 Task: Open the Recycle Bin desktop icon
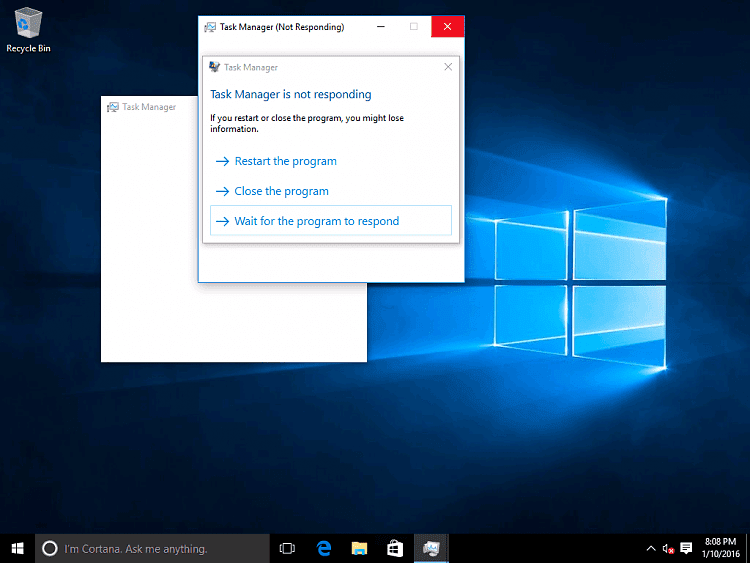tap(28, 30)
